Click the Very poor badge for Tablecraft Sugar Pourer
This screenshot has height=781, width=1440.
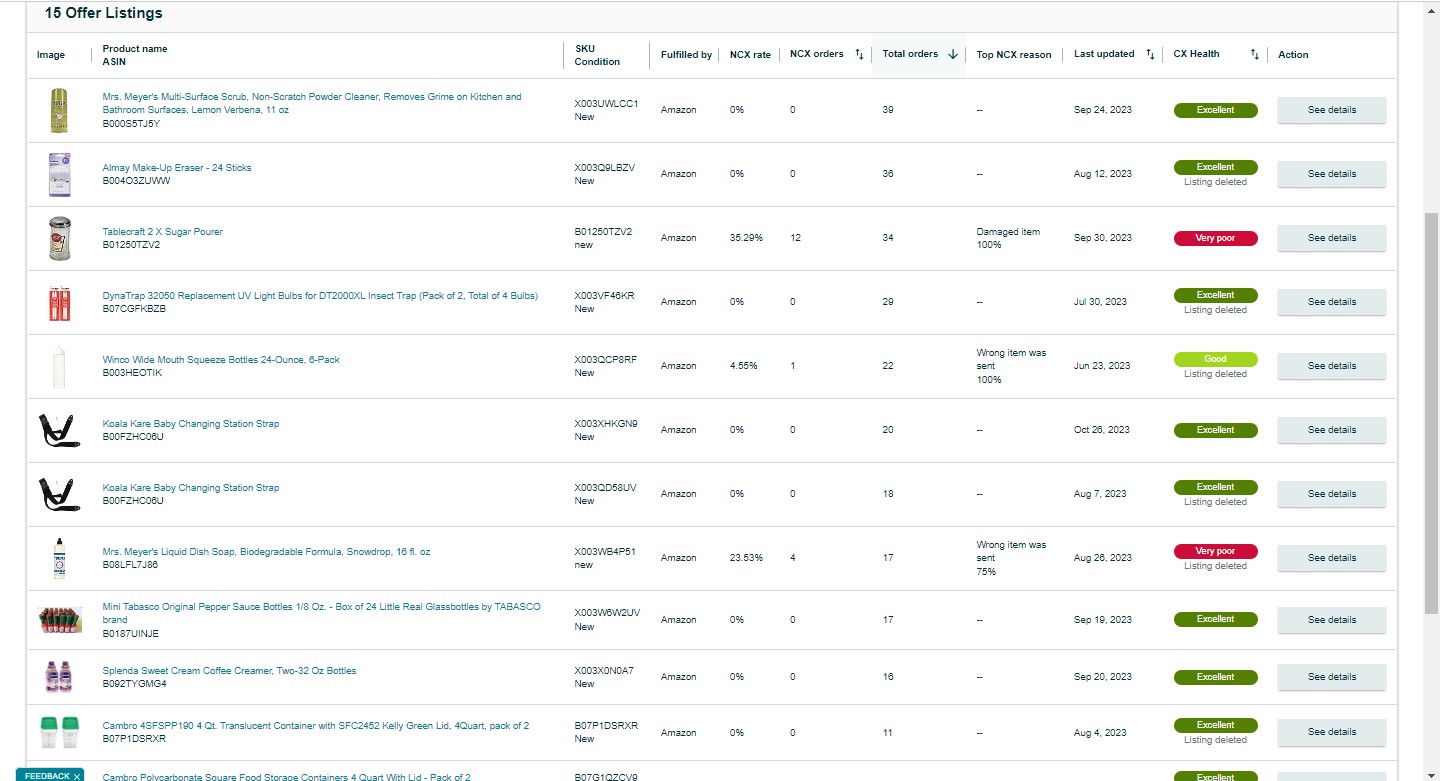[1216, 238]
